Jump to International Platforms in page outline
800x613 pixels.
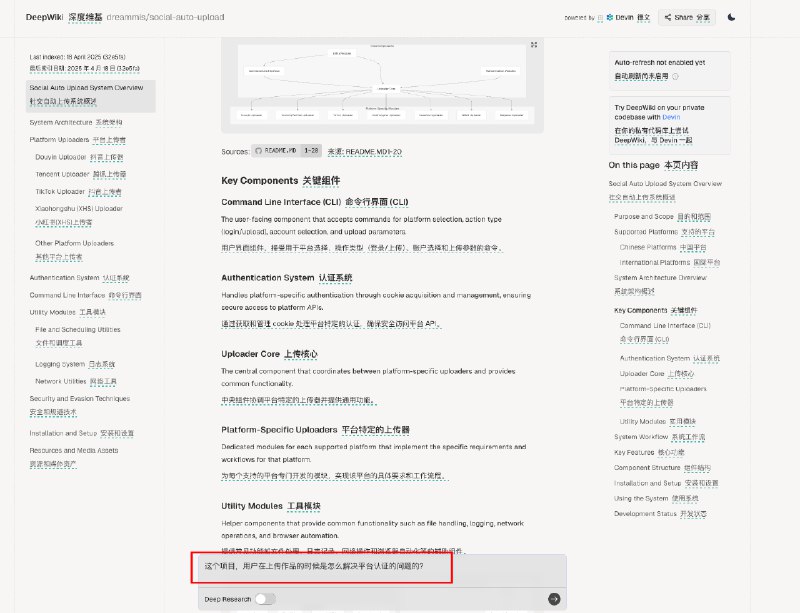click(x=670, y=263)
